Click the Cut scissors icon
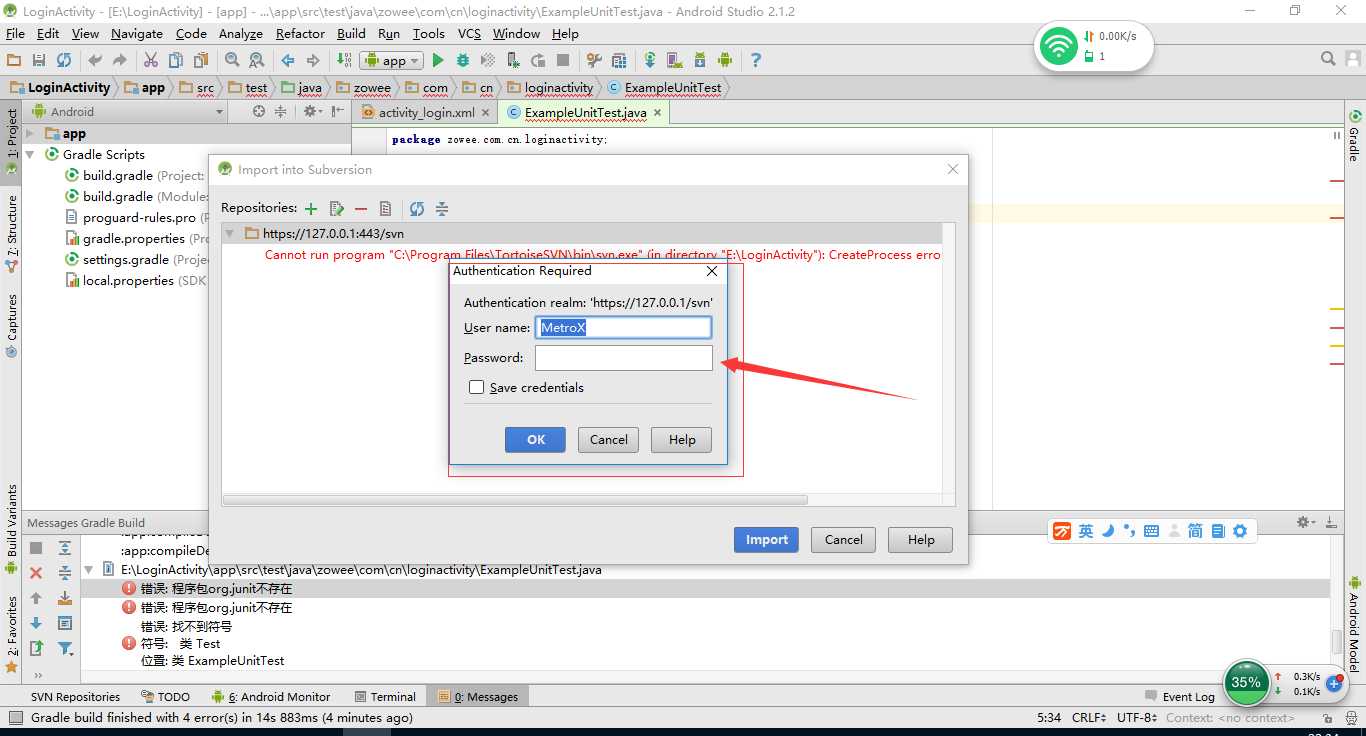This screenshot has height=736, width=1366. (x=151, y=60)
